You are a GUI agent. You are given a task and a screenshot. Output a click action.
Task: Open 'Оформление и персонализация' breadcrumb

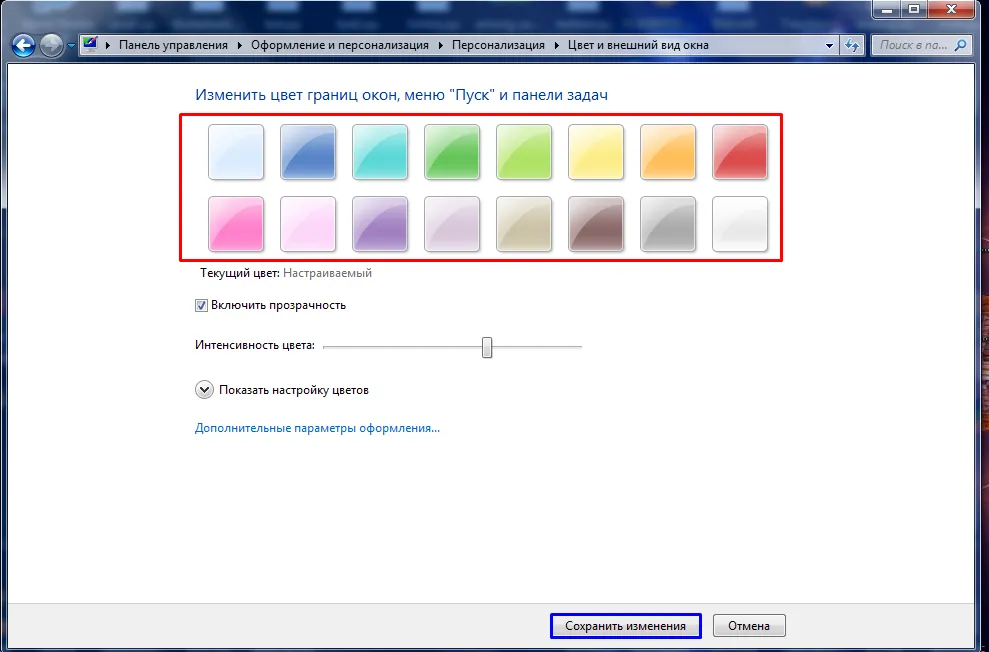[x=340, y=45]
